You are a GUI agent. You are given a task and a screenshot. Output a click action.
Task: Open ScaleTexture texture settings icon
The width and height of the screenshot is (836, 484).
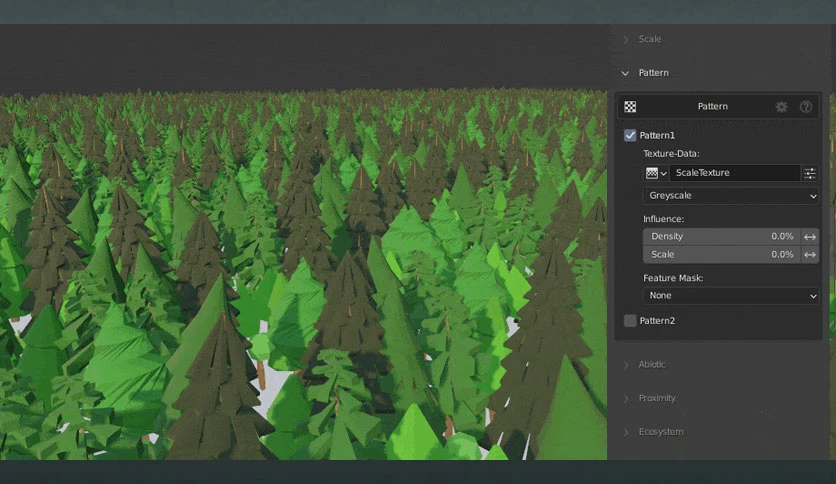coord(810,173)
